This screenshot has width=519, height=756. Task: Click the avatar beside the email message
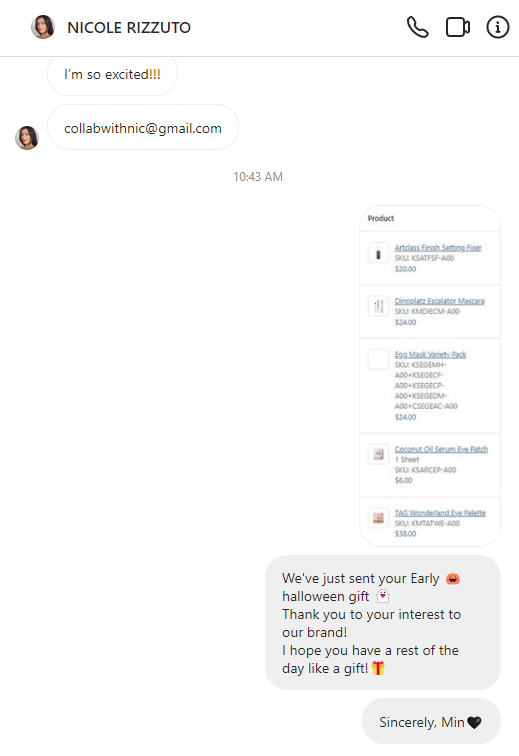tap(27, 138)
